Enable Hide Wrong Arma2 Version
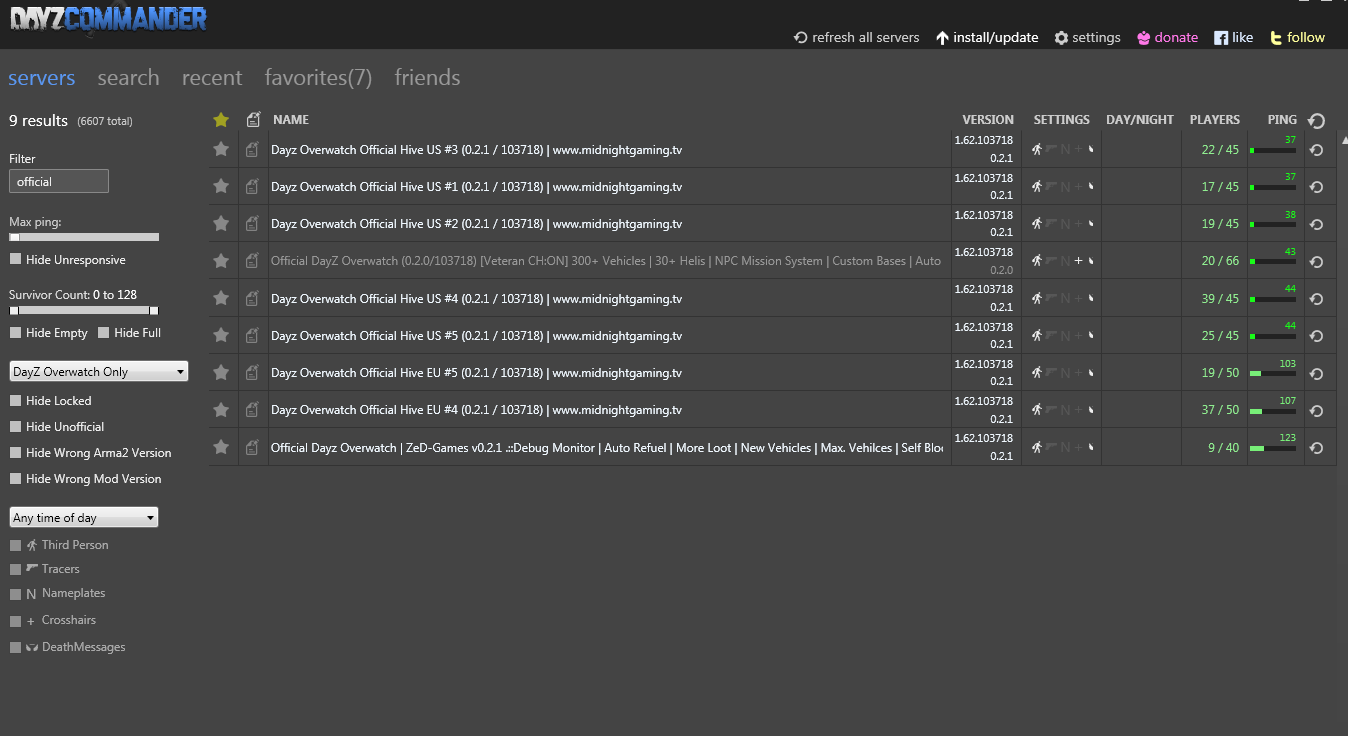Screen dimensions: 1348x736 click(15, 453)
